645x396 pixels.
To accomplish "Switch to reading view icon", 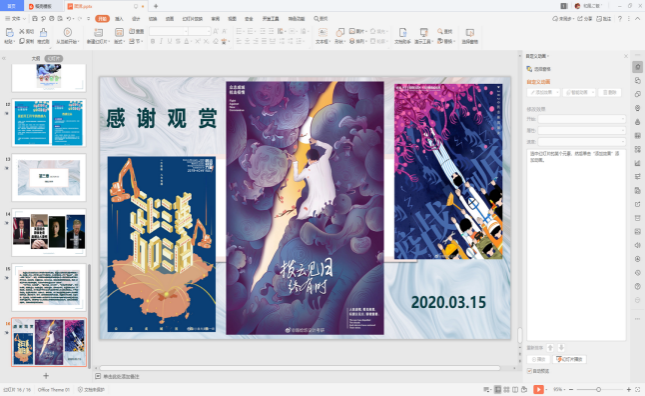I will click(515, 389).
